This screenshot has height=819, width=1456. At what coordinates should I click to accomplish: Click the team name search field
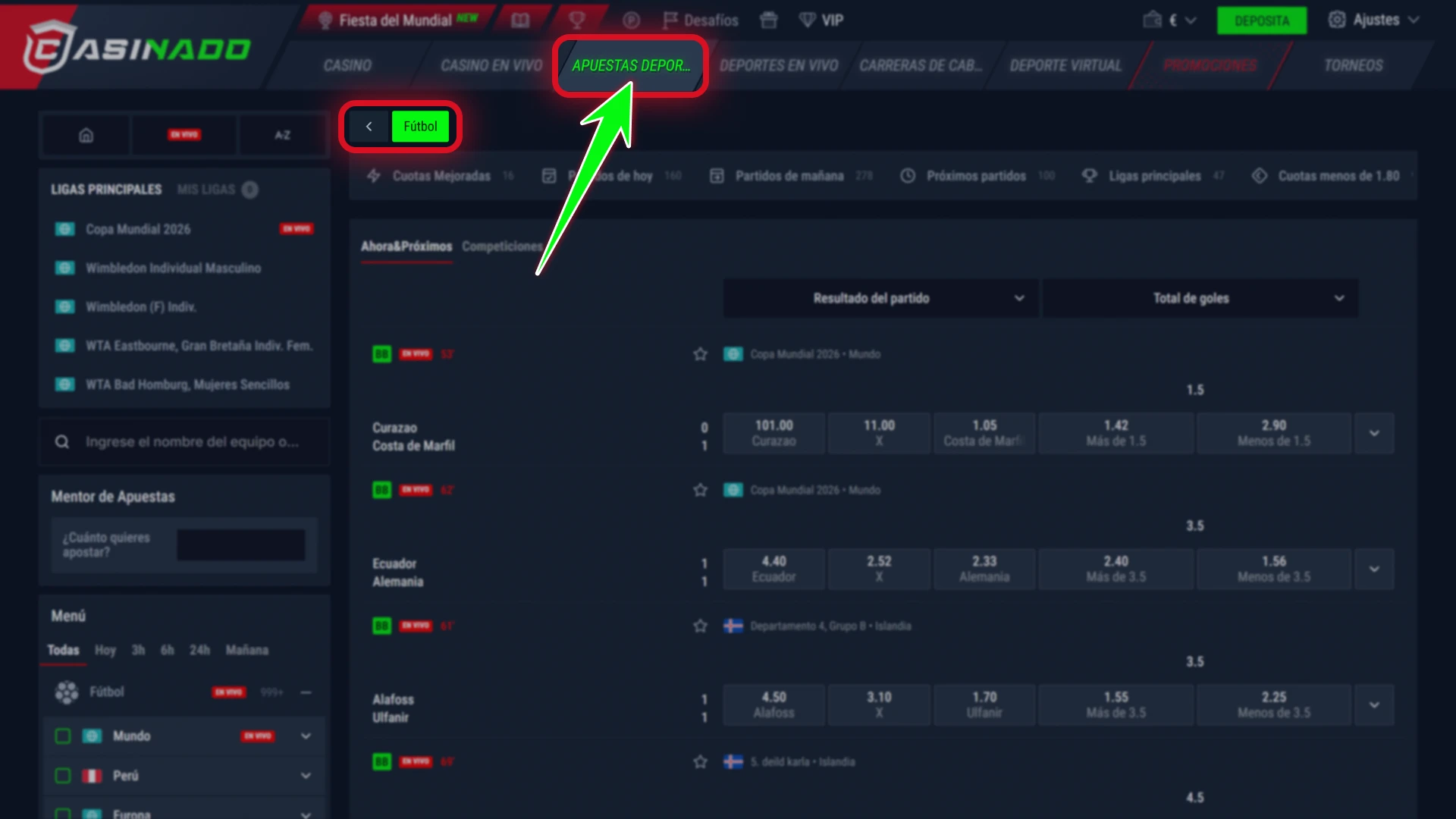point(184,441)
